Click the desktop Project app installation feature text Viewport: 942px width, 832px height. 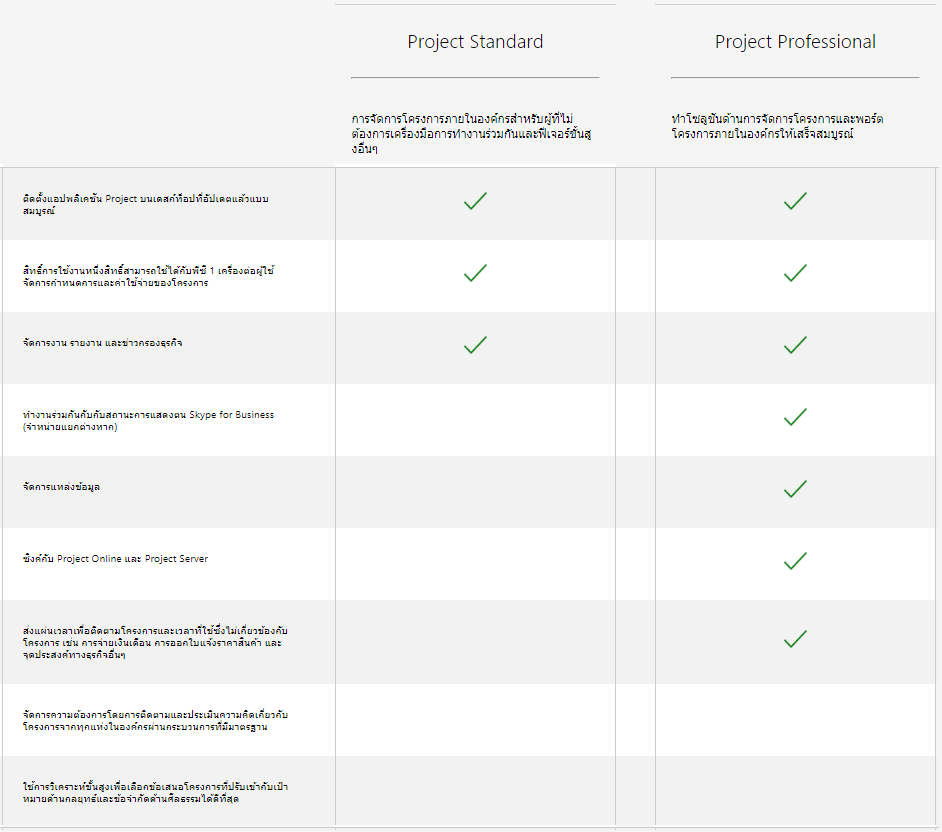pyautogui.click(x=145, y=204)
